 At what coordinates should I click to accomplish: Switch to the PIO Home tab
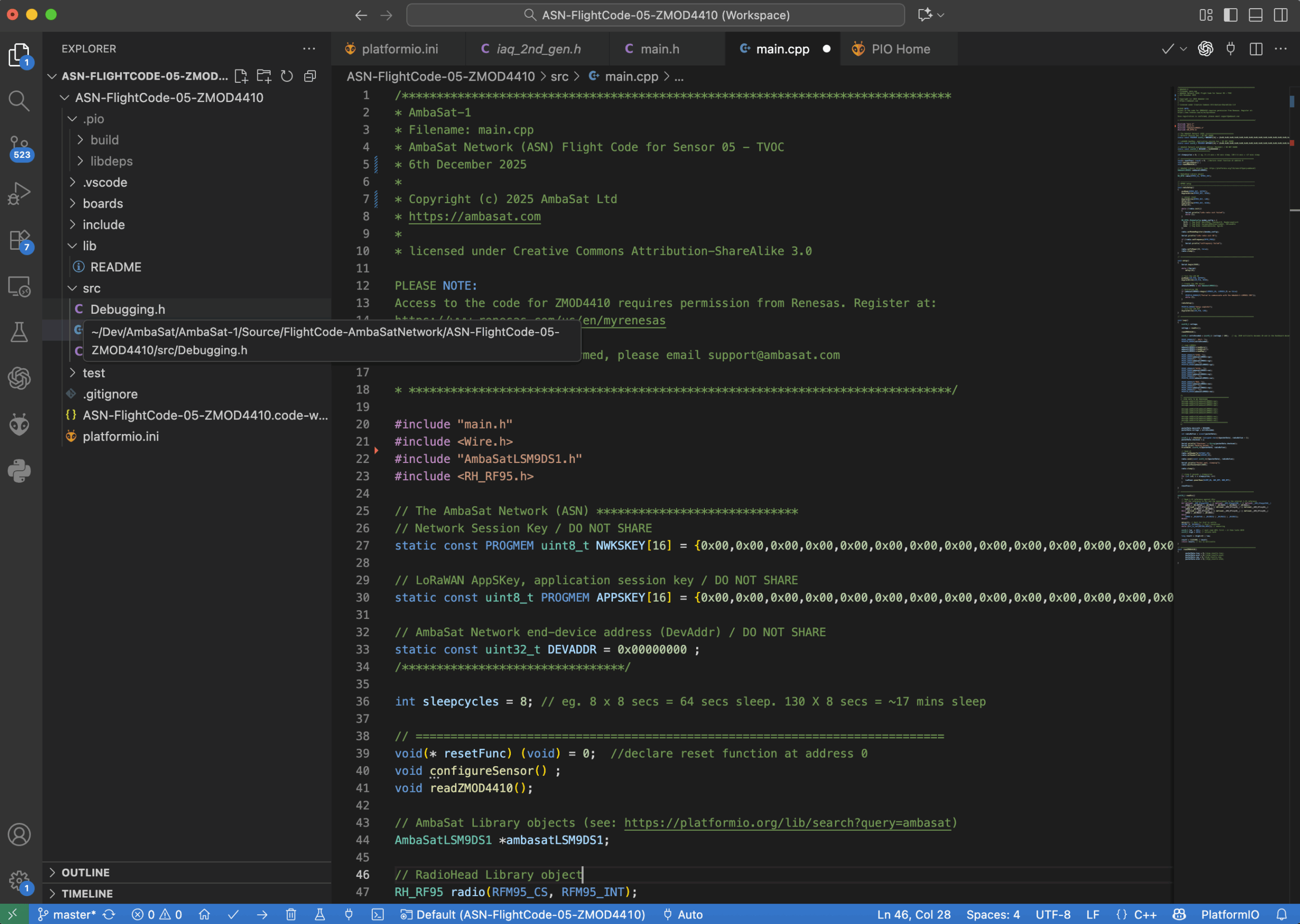(x=900, y=49)
